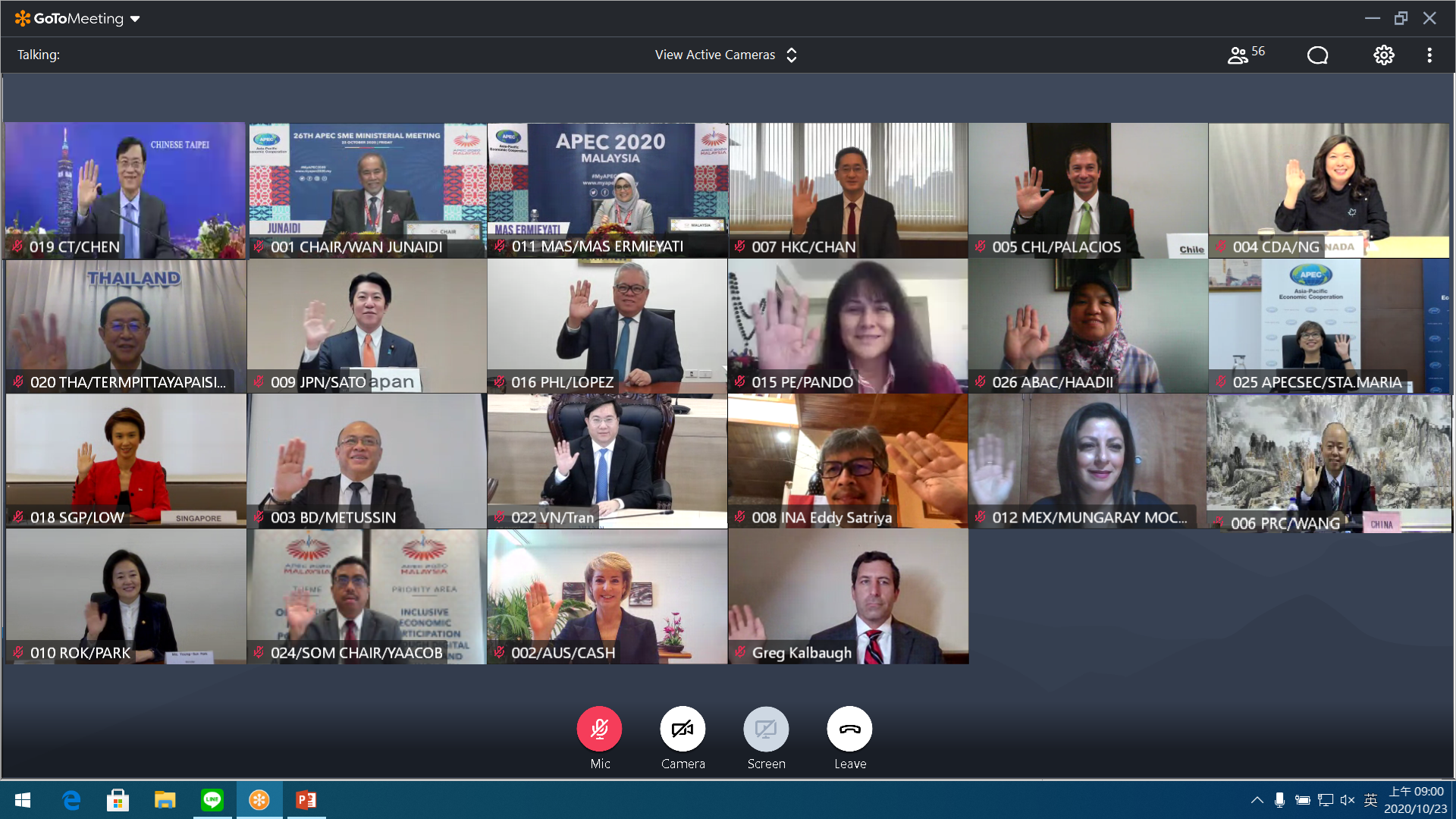
Task: Click the Screen share button
Action: (766, 730)
